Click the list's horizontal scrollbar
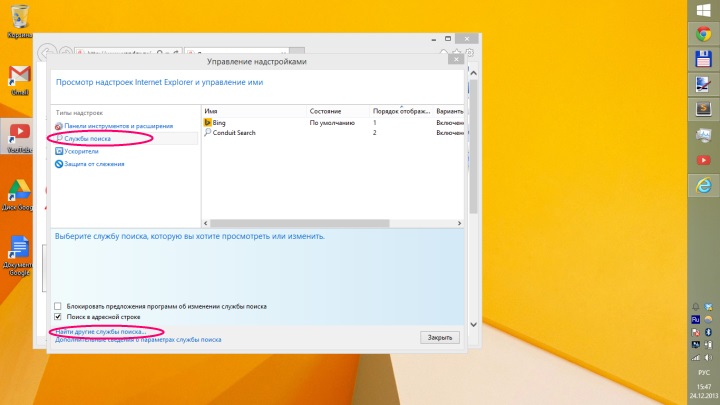The width and height of the screenshot is (720, 405). pos(330,221)
